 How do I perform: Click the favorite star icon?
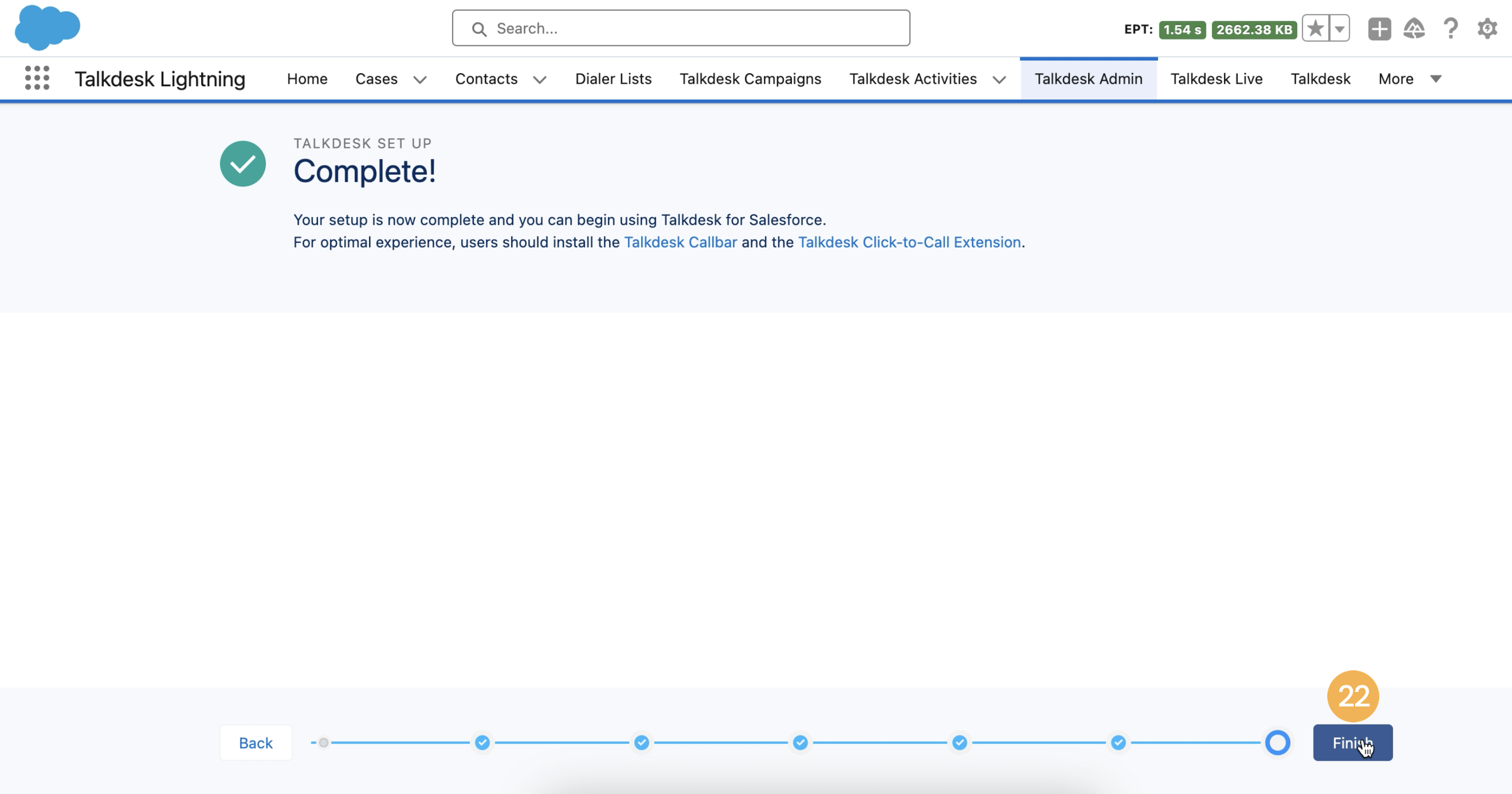click(1317, 28)
